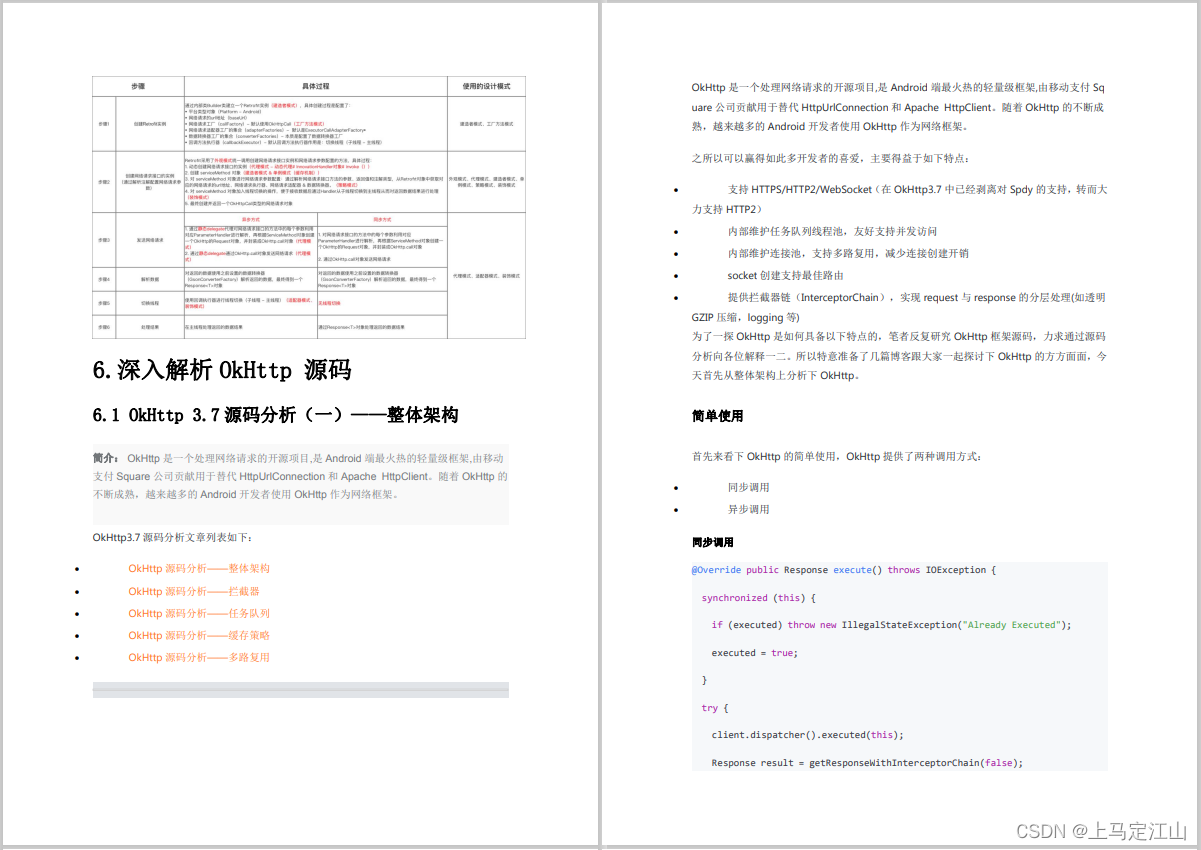Click the 'synchronized (this) {' code line
The height and width of the screenshot is (850, 1201).
click(x=759, y=598)
